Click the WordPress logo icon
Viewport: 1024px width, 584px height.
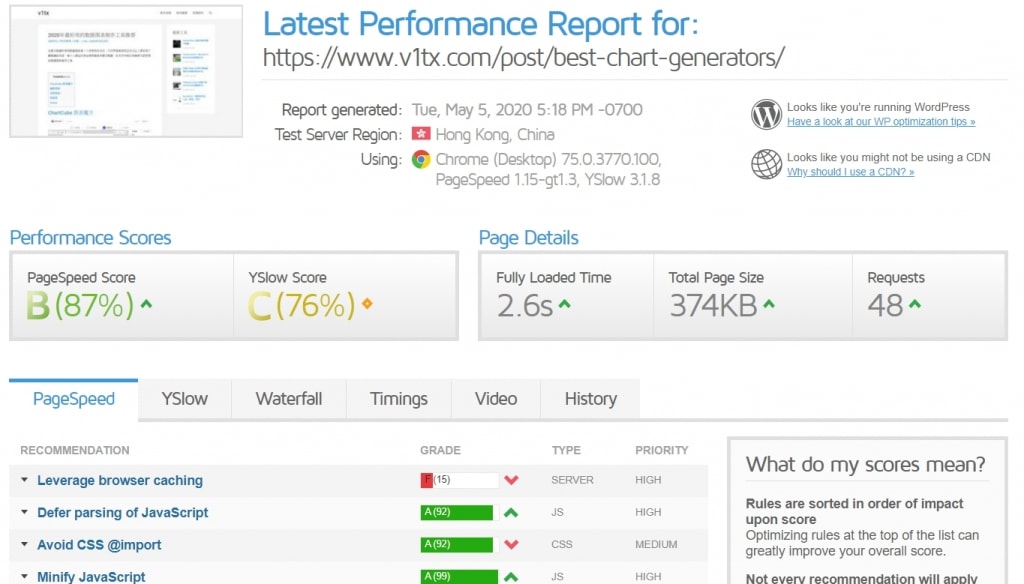766,114
